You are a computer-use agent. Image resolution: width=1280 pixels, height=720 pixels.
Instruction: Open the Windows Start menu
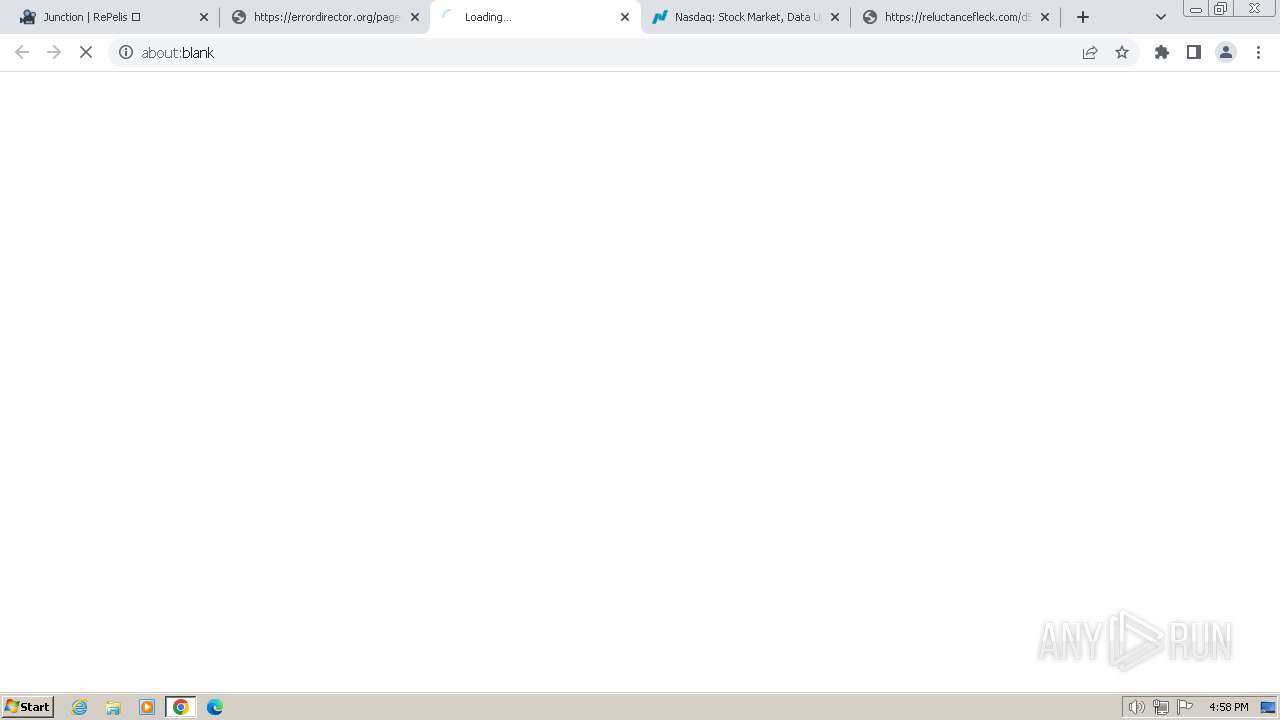click(x=28, y=707)
